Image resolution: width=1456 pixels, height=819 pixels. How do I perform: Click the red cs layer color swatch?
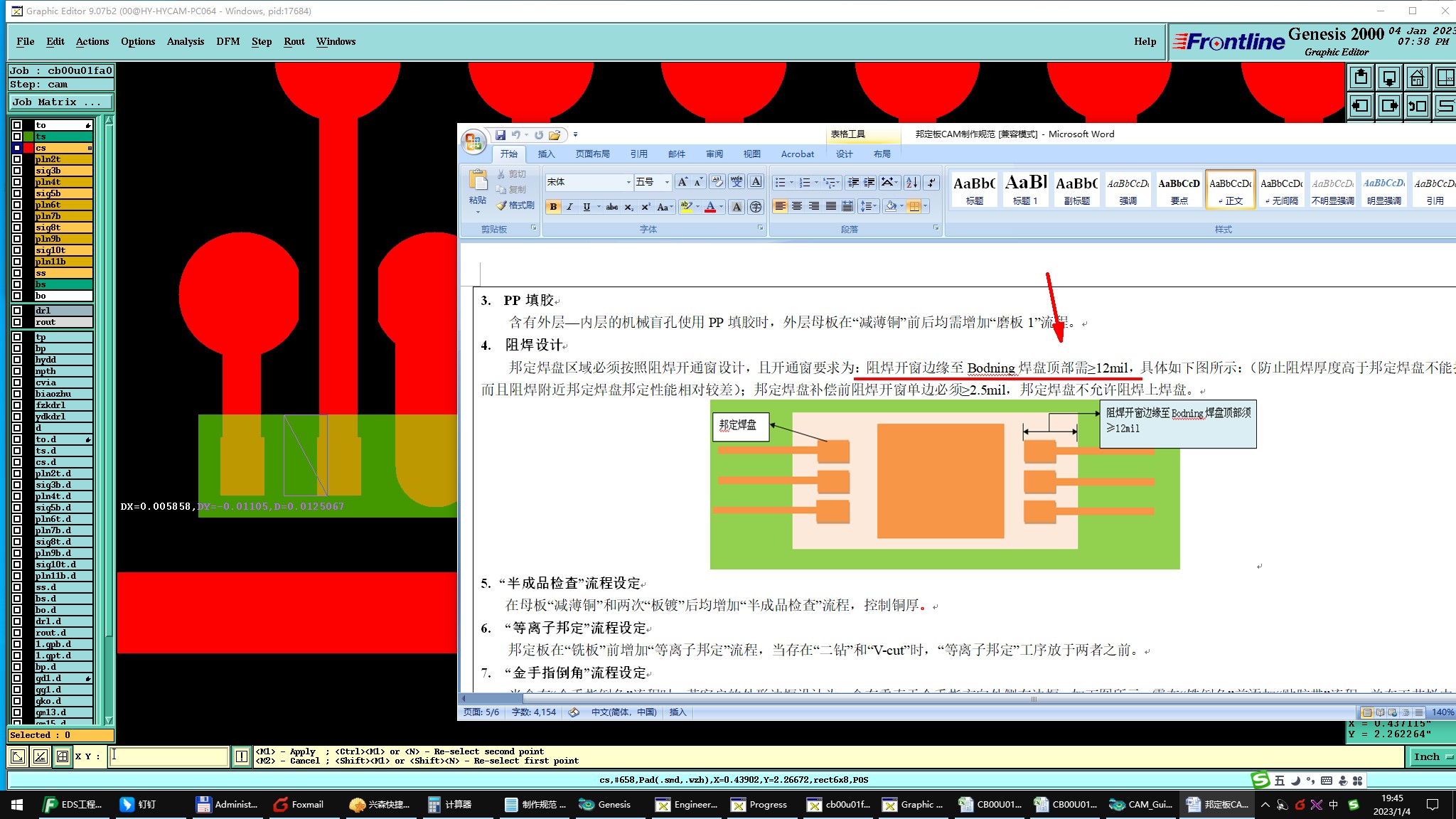28,148
